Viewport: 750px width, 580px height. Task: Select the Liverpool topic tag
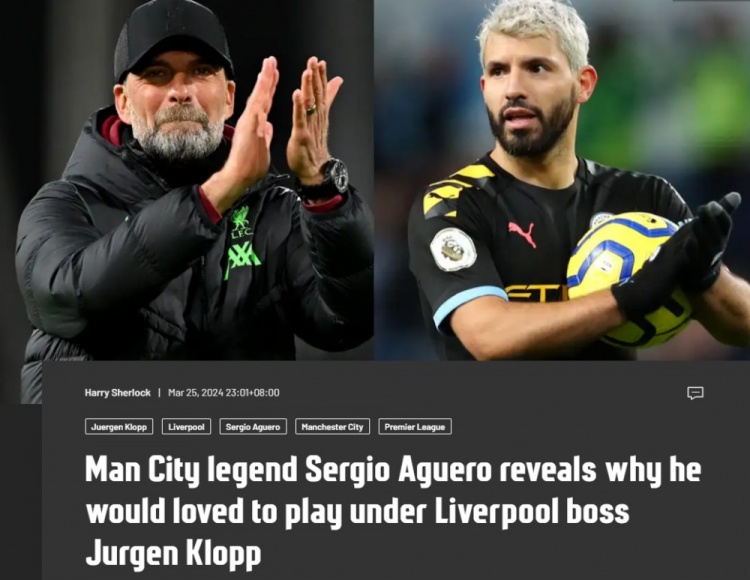click(187, 427)
